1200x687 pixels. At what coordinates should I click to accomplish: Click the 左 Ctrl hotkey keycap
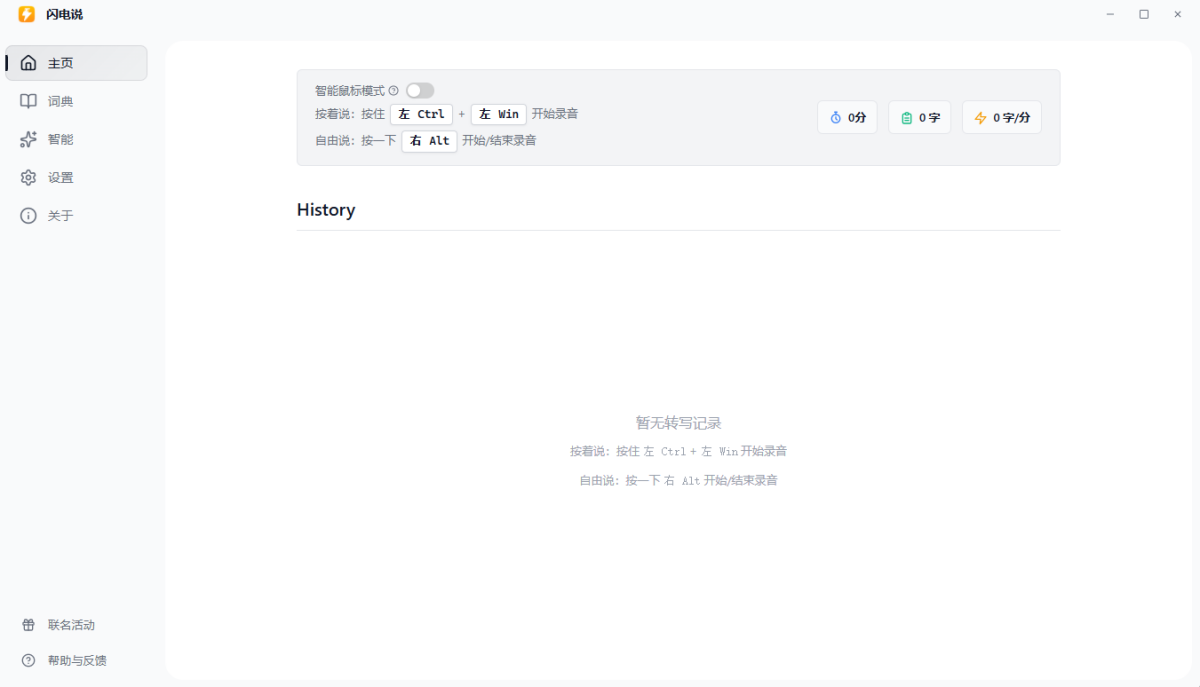point(421,114)
